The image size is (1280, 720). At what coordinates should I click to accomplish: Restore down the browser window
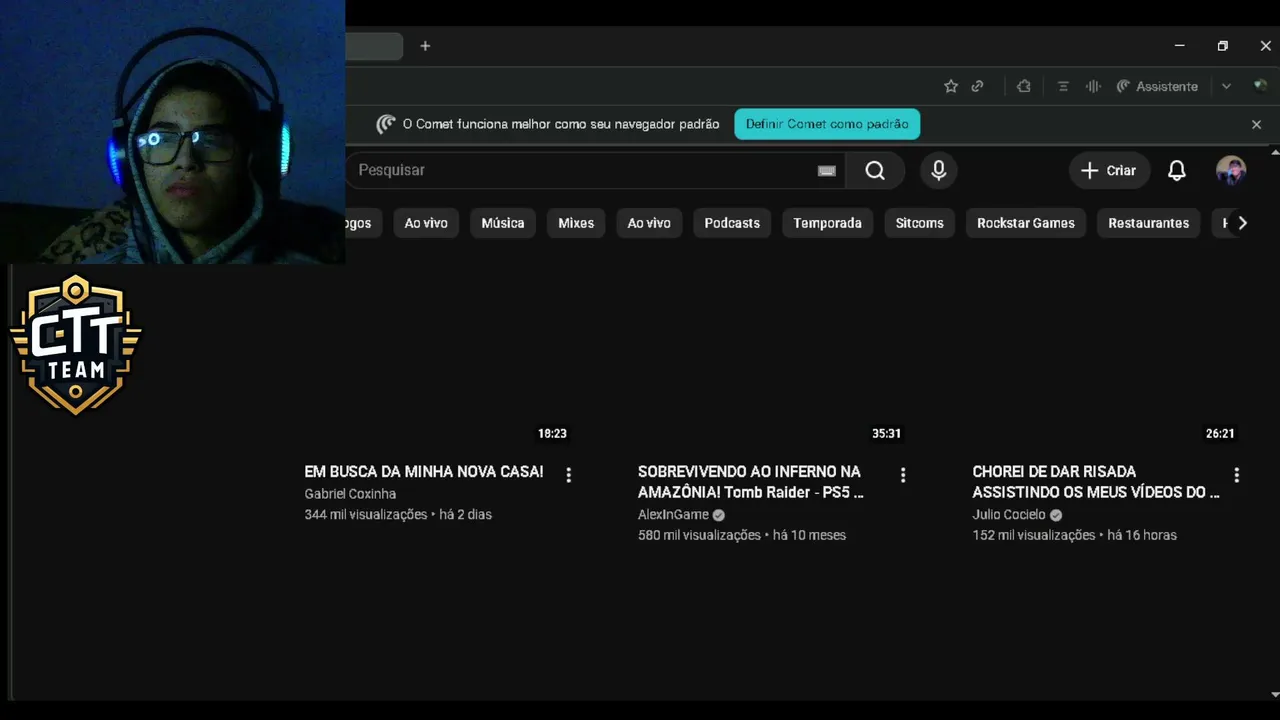point(1222,46)
